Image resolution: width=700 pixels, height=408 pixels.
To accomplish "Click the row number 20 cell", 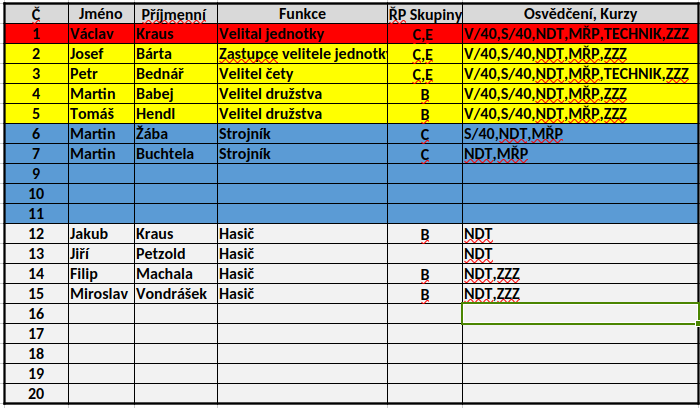I will pos(35,394).
